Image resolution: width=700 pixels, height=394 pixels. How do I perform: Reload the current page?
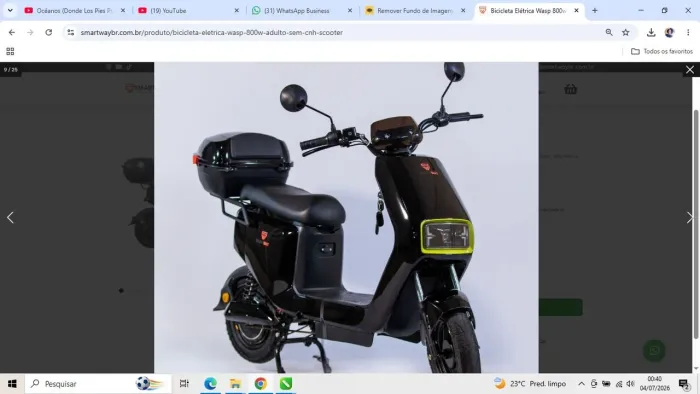pyautogui.click(x=49, y=33)
